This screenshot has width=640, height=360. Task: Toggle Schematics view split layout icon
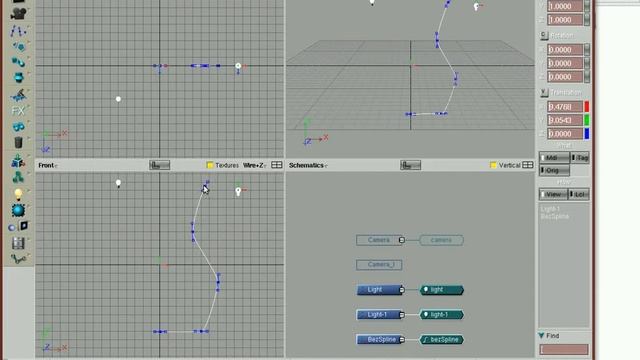528,165
